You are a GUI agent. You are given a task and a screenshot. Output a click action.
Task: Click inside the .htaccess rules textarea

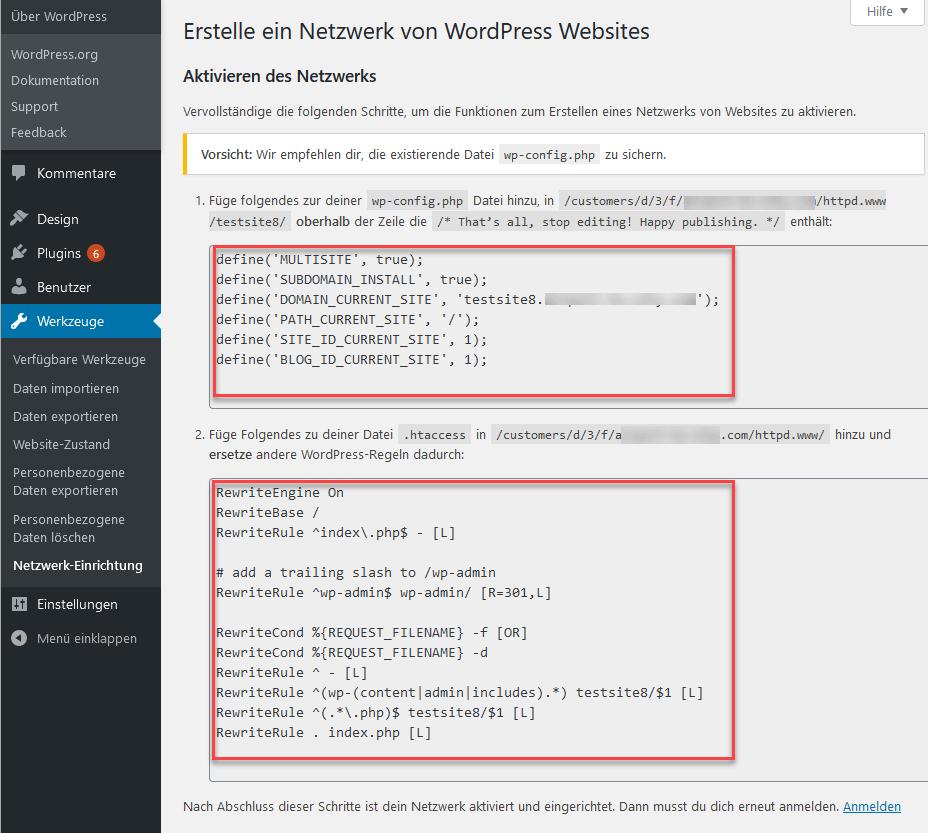[x=568, y=630]
